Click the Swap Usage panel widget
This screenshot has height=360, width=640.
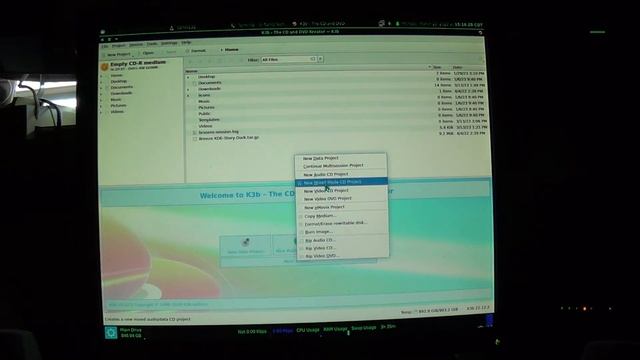(363, 328)
